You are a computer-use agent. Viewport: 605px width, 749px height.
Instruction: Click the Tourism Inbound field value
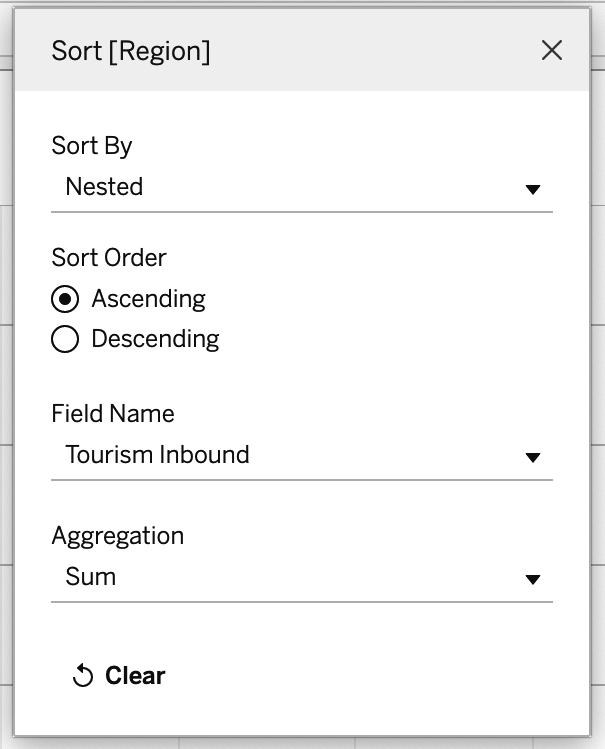coord(157,454)
